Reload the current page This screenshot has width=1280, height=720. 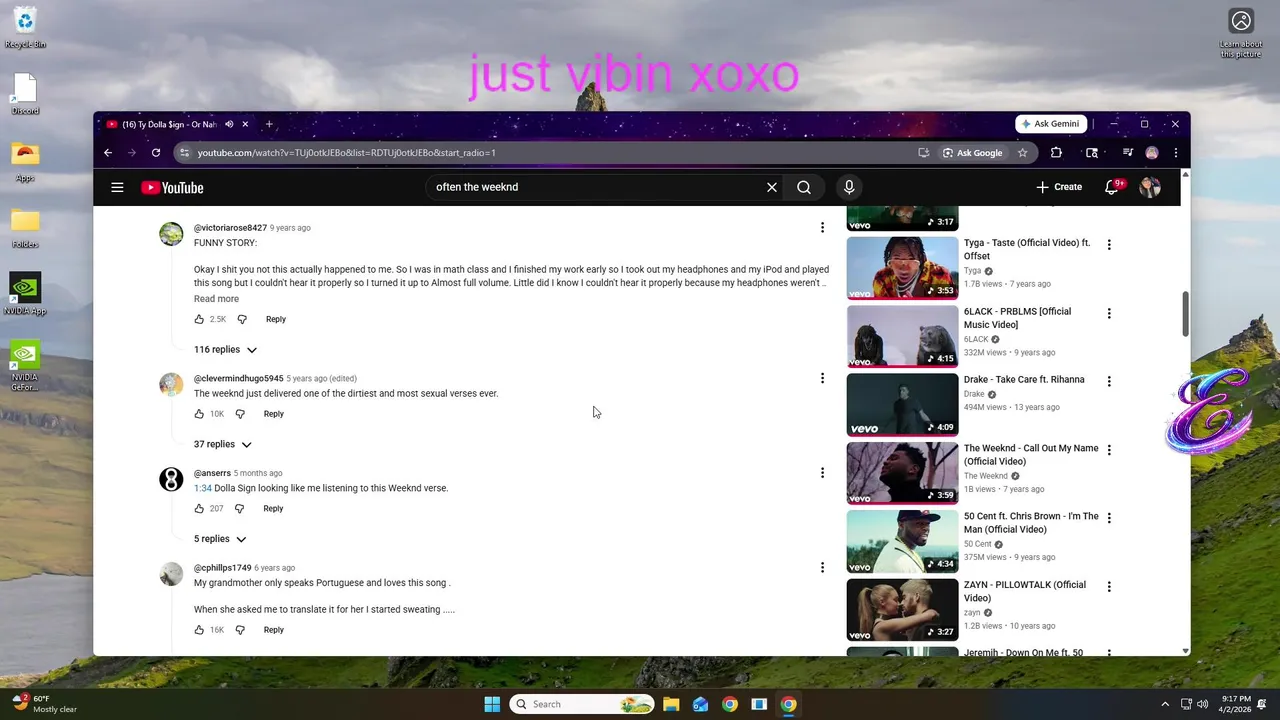[156, 153]
